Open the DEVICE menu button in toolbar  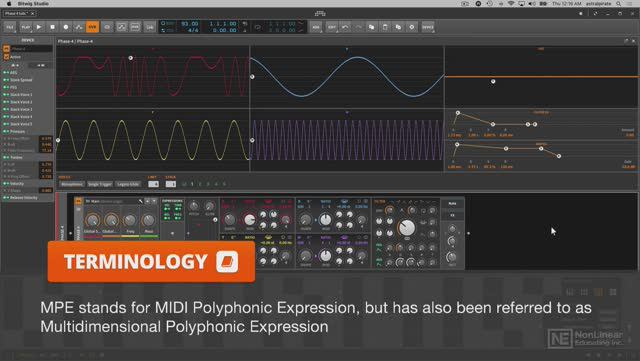[428, 27]
